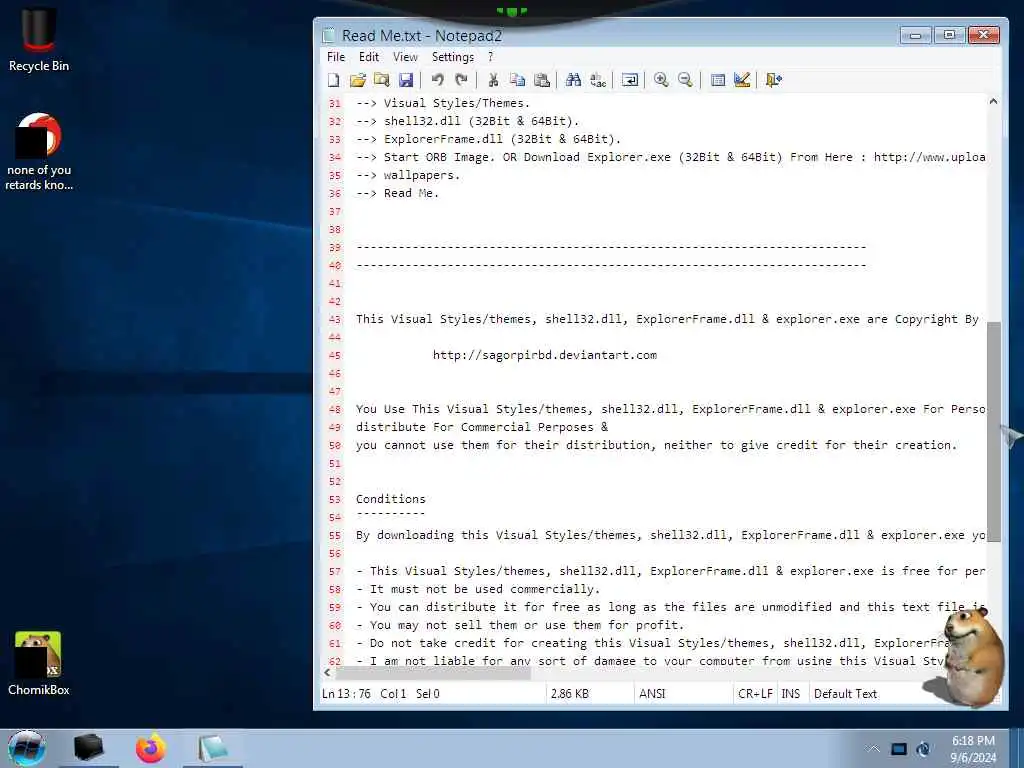Paste from clipboard toolbar icon
Screen dimensions: 1024x768
coord(541,80)
